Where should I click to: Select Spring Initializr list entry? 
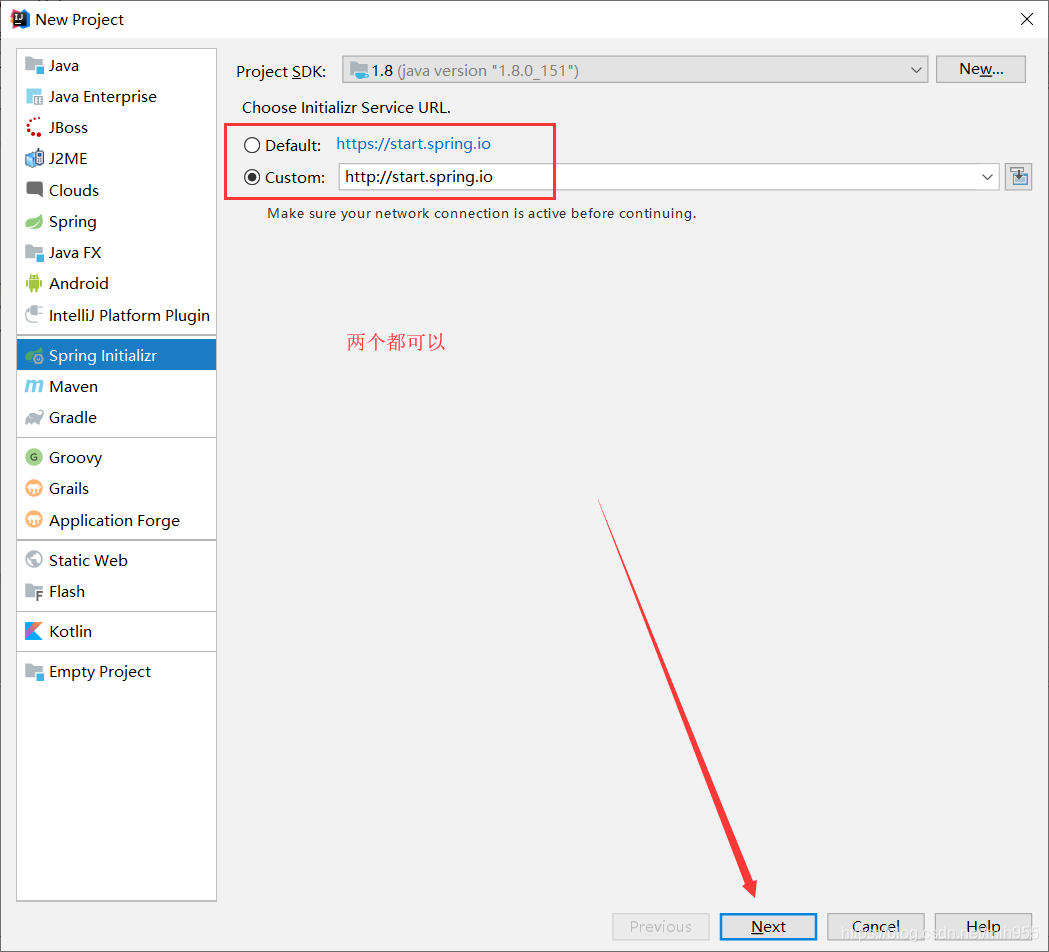point(116,355)
